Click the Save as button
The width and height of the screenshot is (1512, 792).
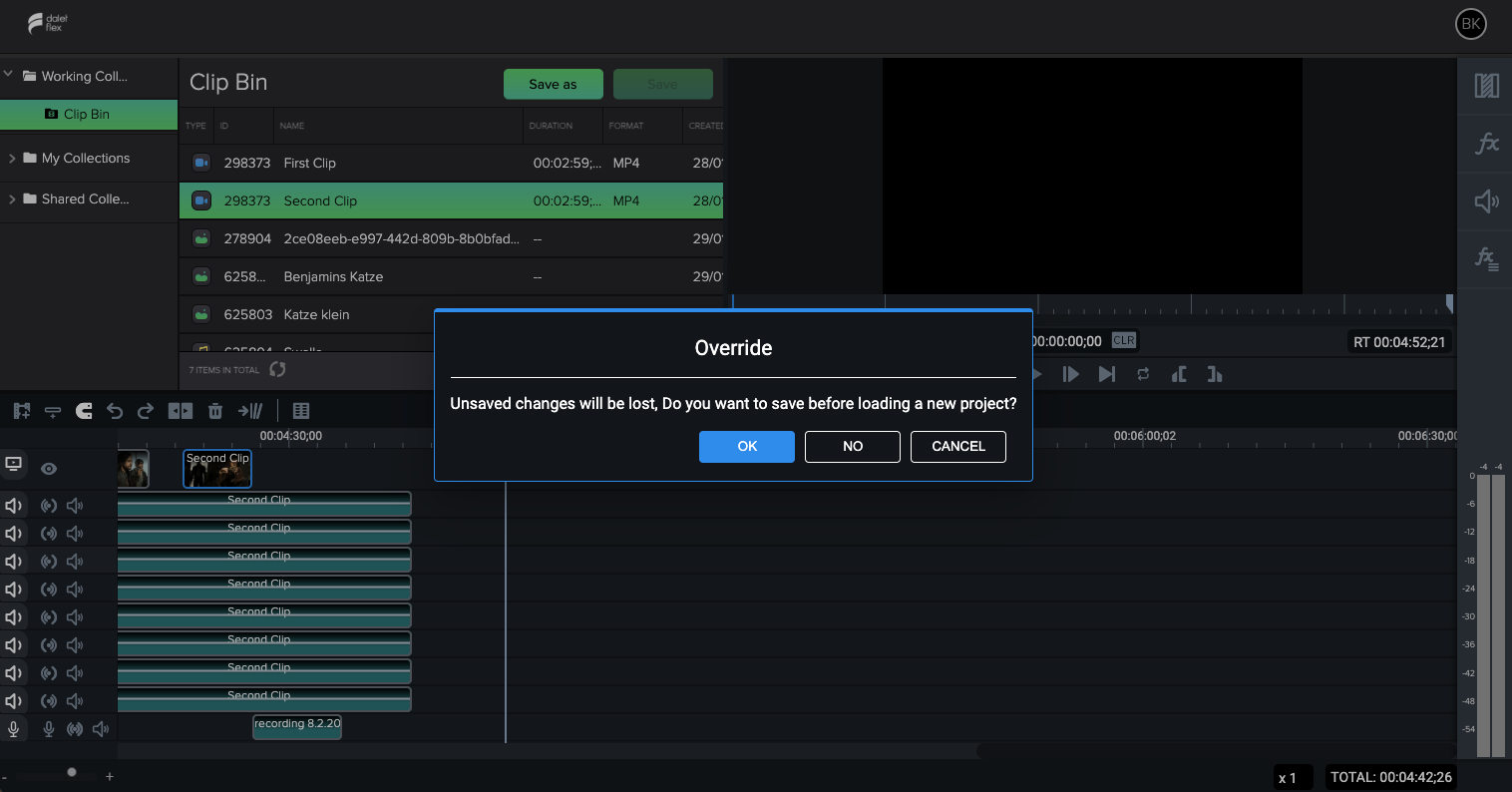point(554,84)
